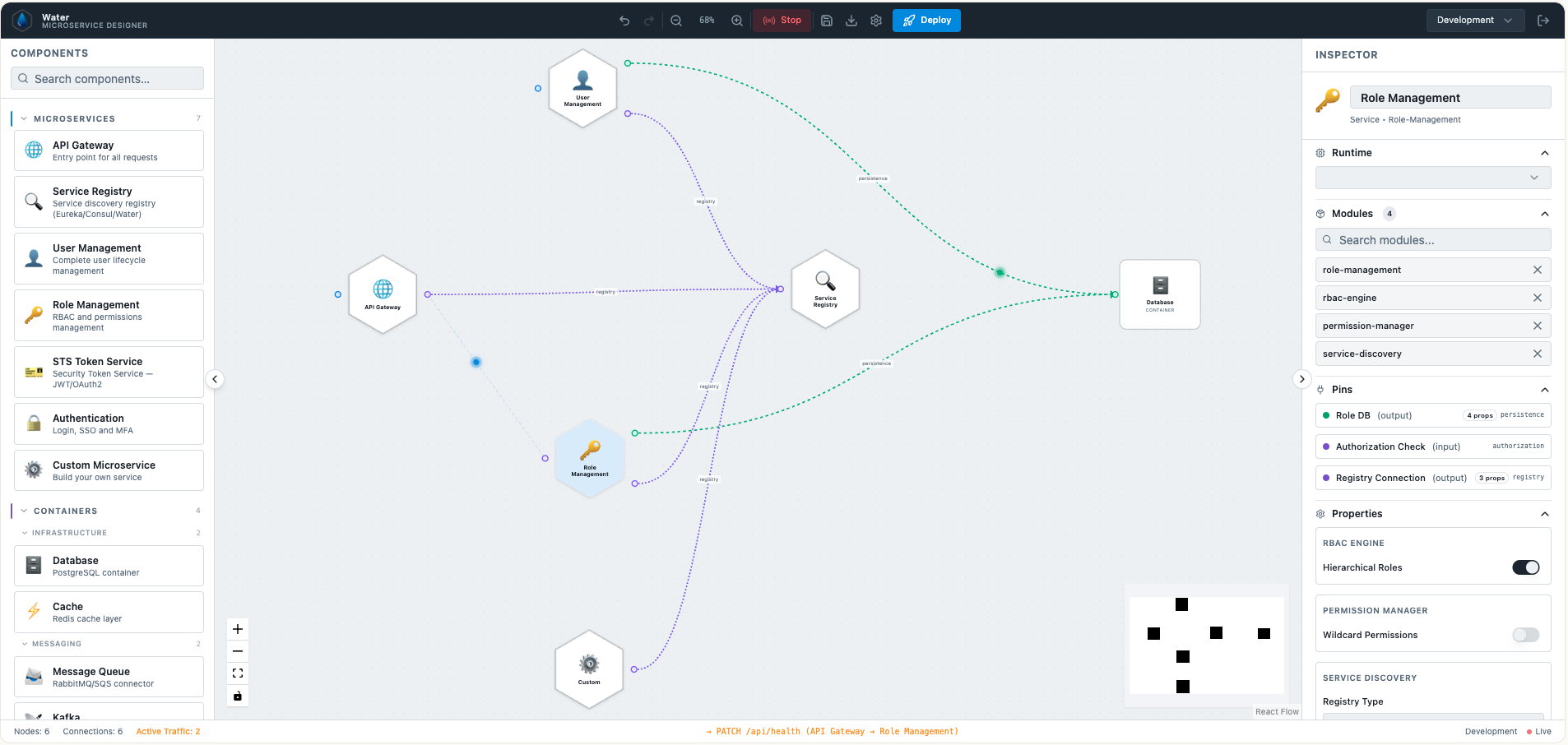Select the API Gateway microservice component
Screen dimensions: 1568x745
(x=108, y=150)
